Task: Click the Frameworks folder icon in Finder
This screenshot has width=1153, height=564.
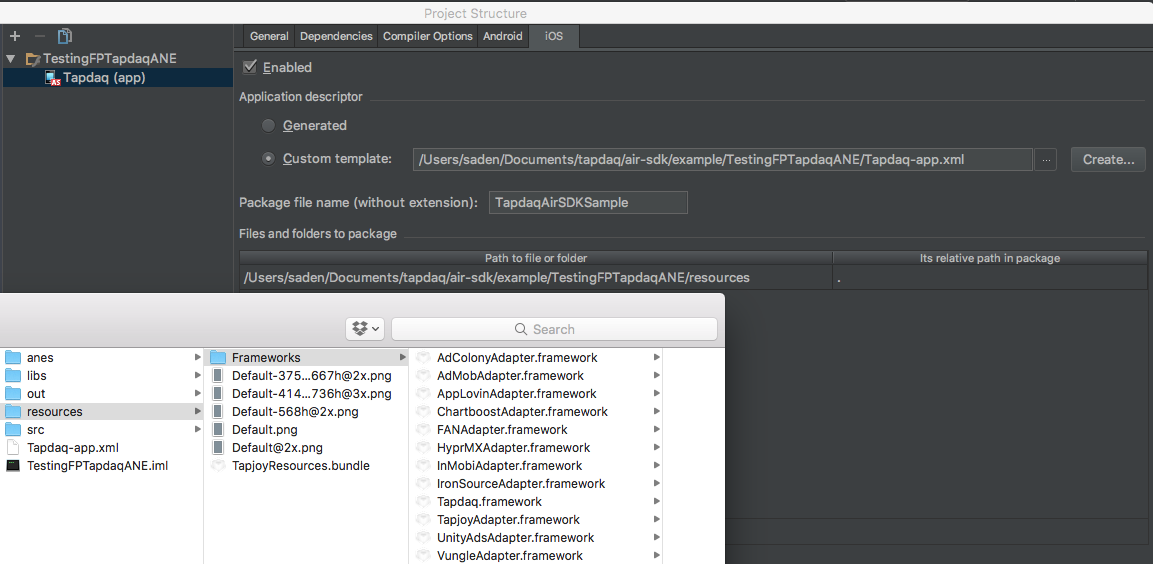Action: click(218, 358)
